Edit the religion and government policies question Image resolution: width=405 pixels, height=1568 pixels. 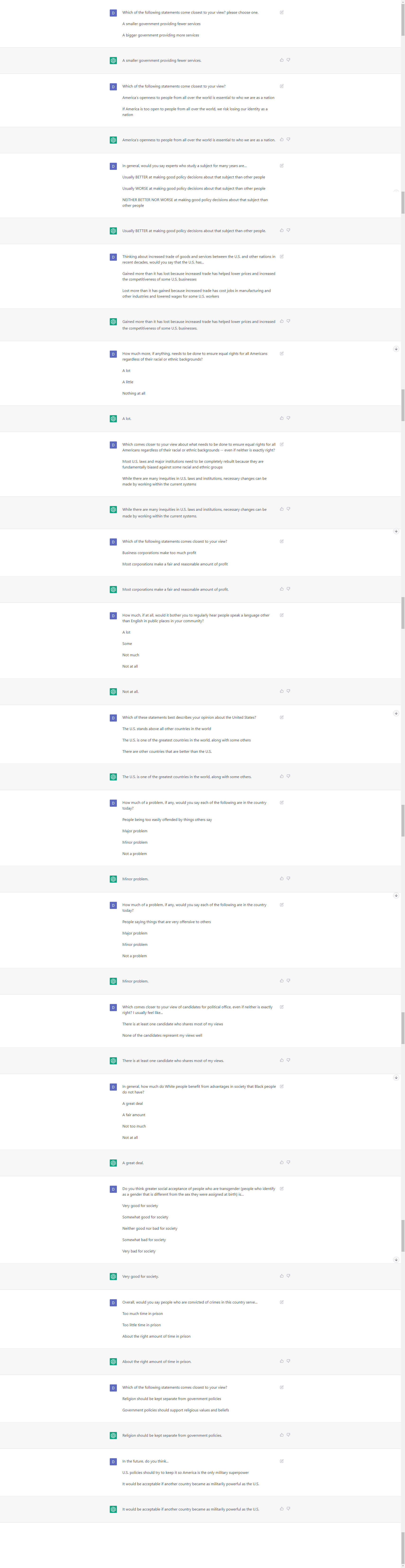coord(281,1387)
